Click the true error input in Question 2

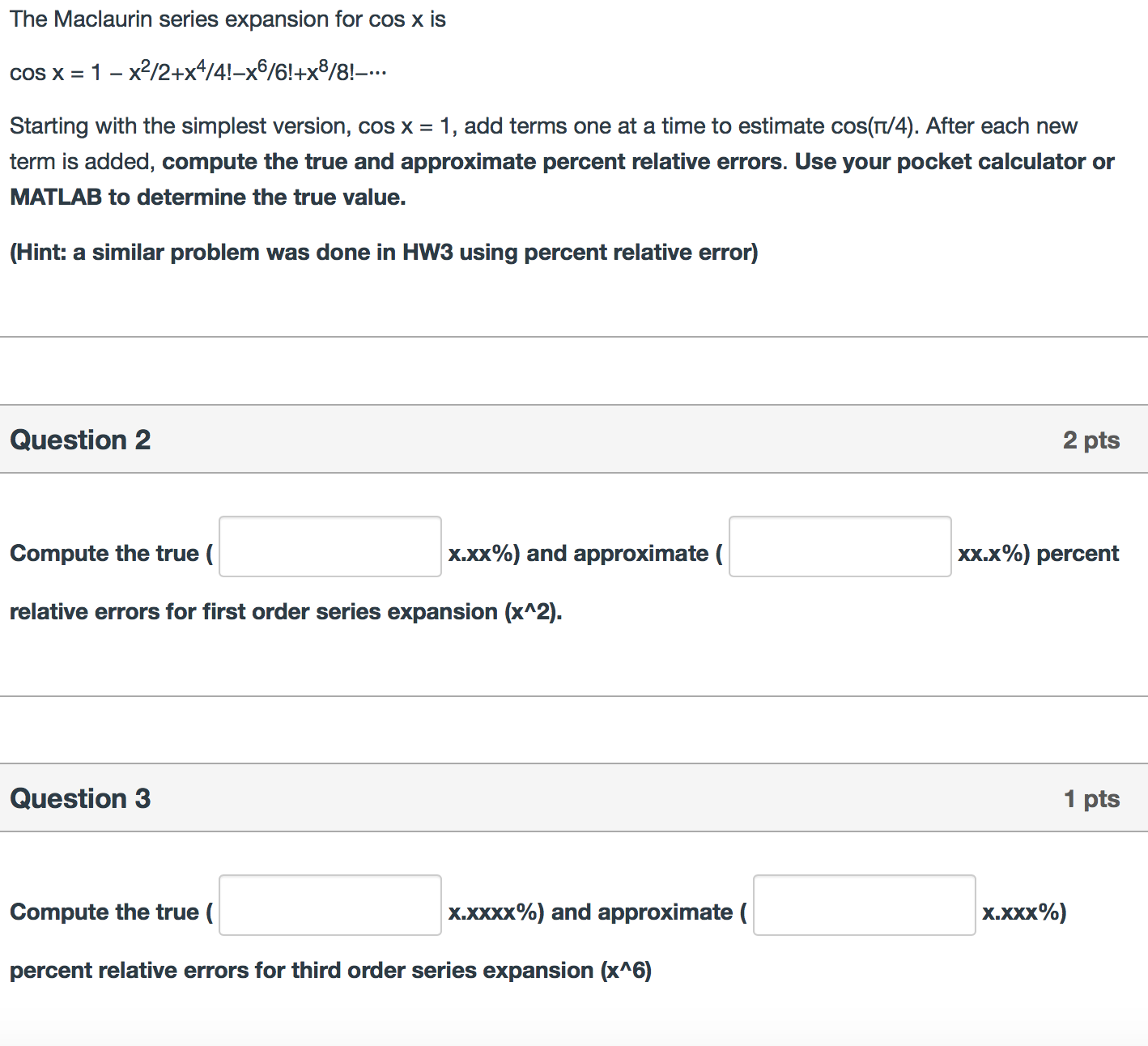click(330, 546)
